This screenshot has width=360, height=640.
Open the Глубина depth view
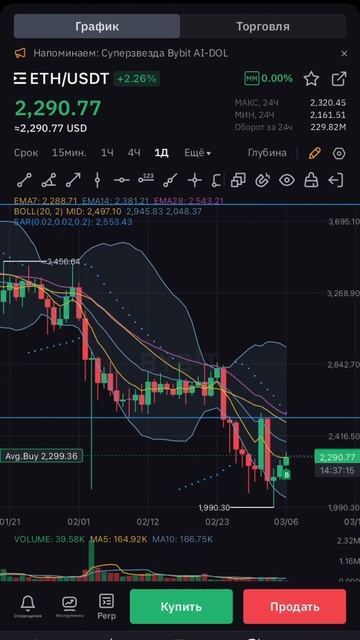[x=267, y=153]
